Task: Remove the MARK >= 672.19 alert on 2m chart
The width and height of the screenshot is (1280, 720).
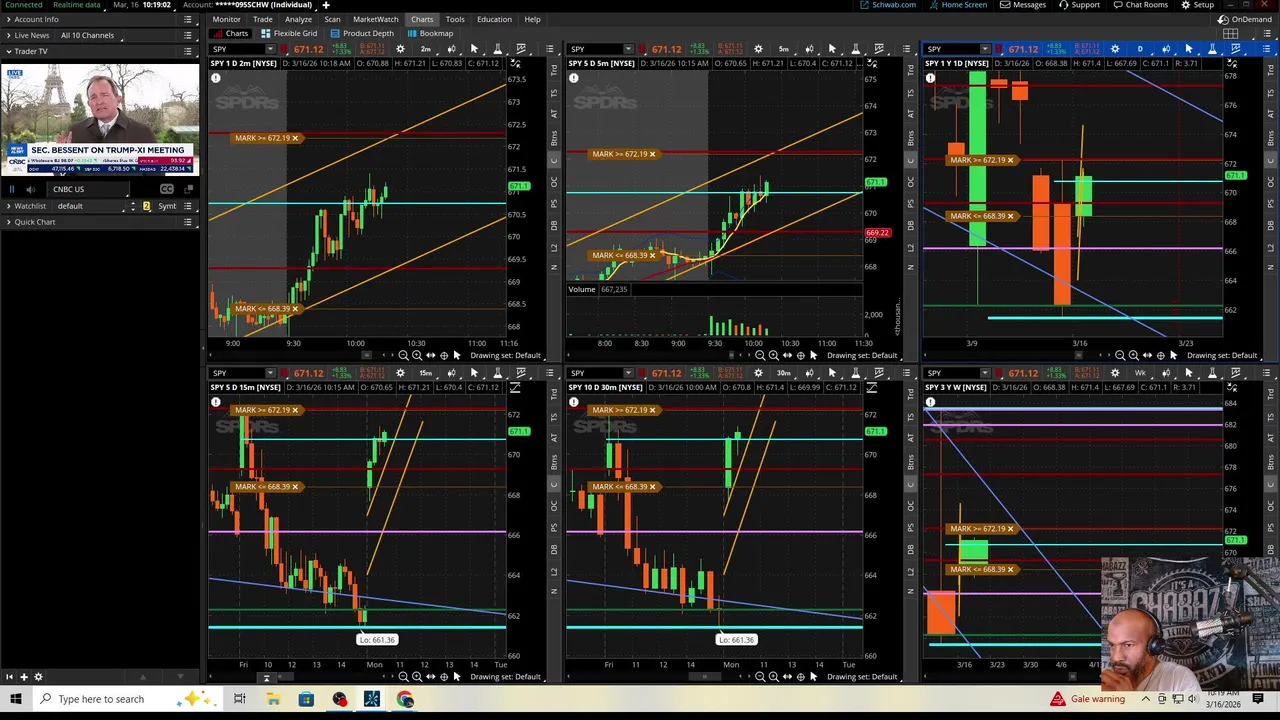Action: click(x=295, y=138)
